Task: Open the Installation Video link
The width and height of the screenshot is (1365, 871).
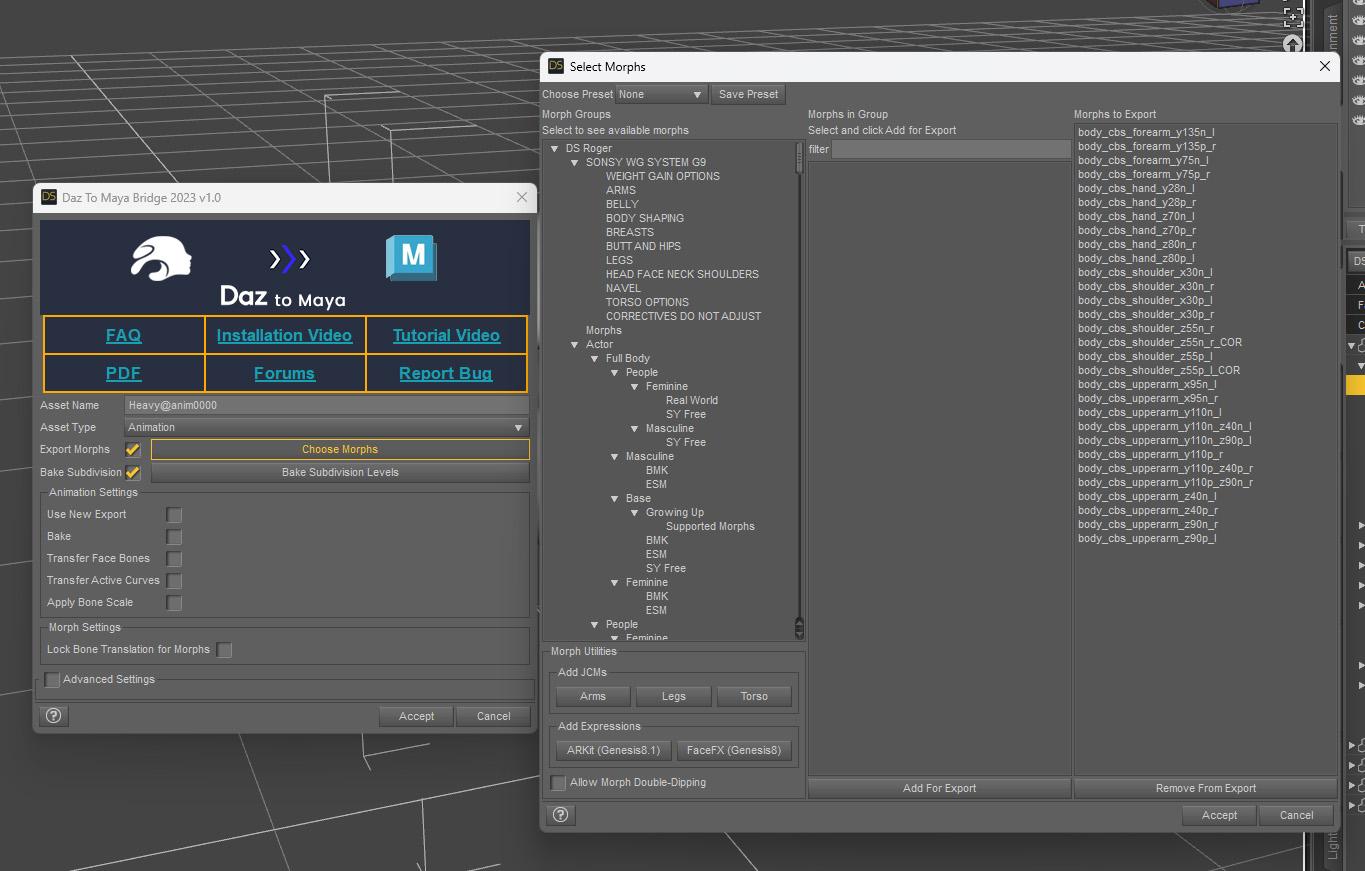Action: pyautogui.click(x=284, y=335)
